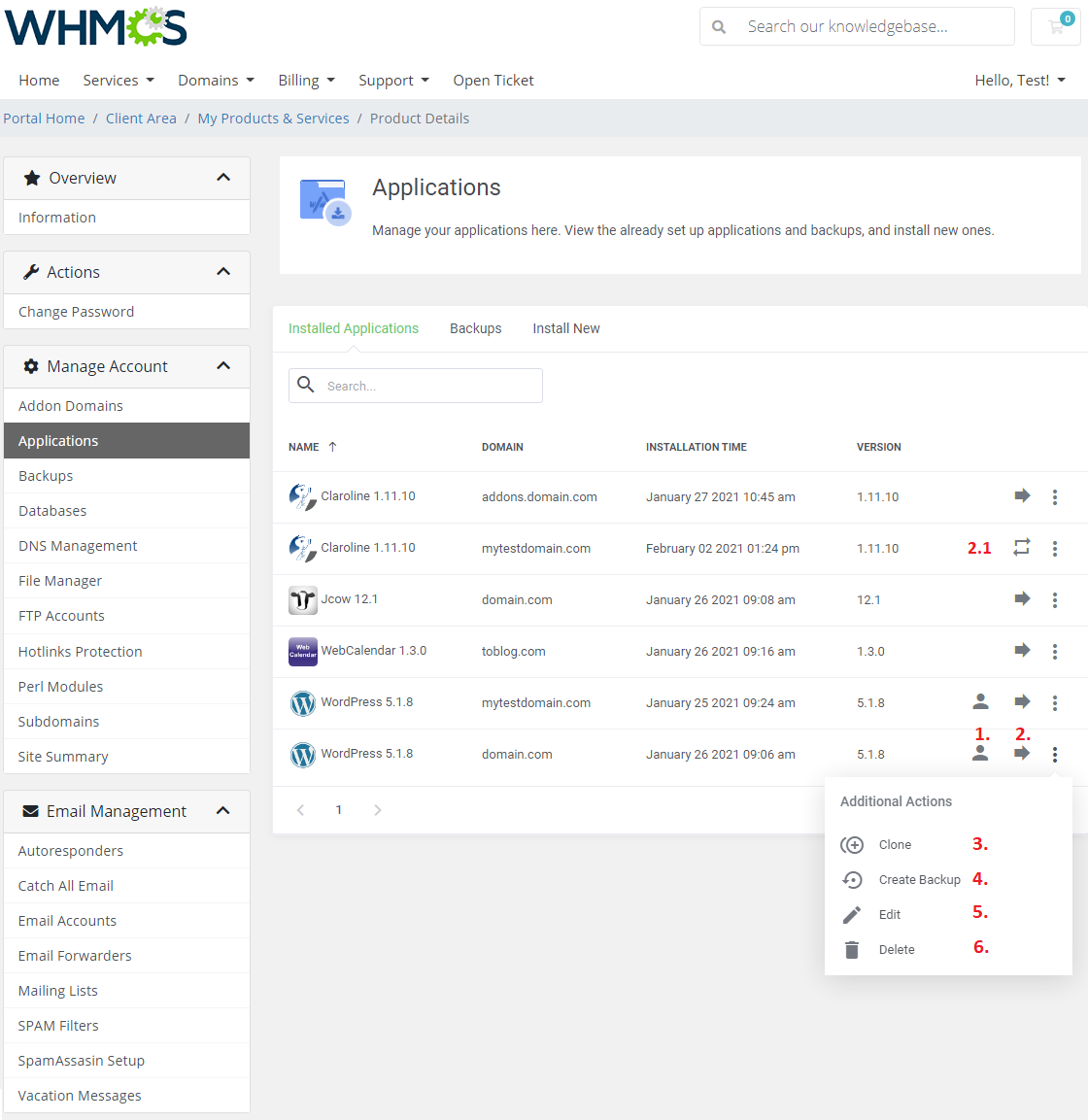The image size is (1088, 1120).
Task: Sort by Version column header
Action: [879, 447]
